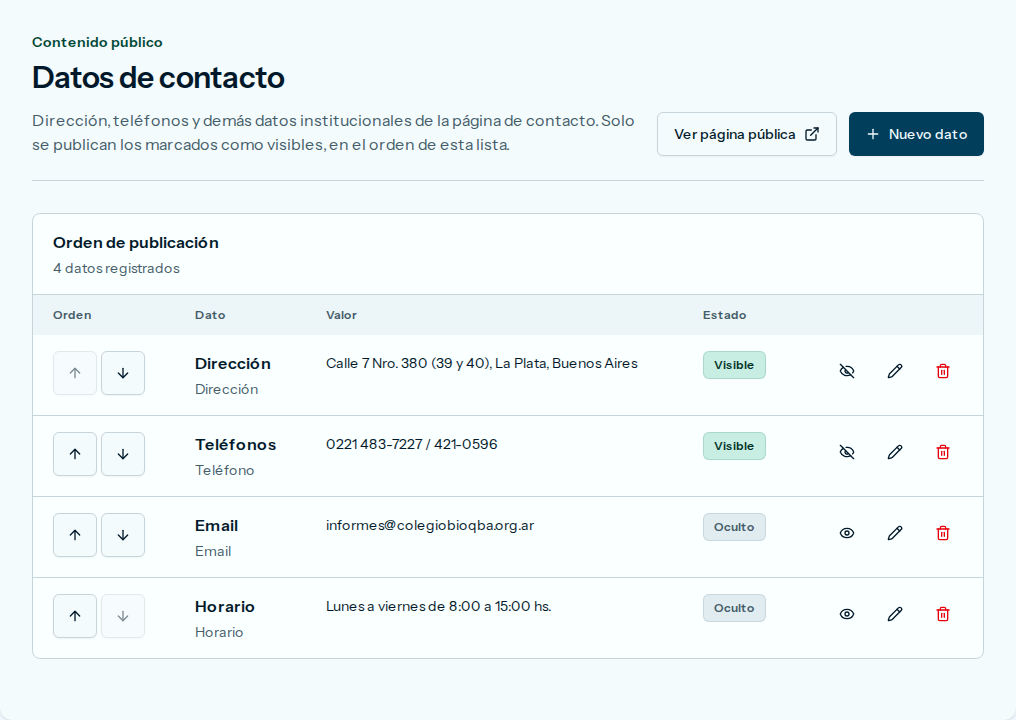Delete the Teléfonos entry
This screenshot has width=1016, height=720.
pyautogui.click(x=943, y=452)
